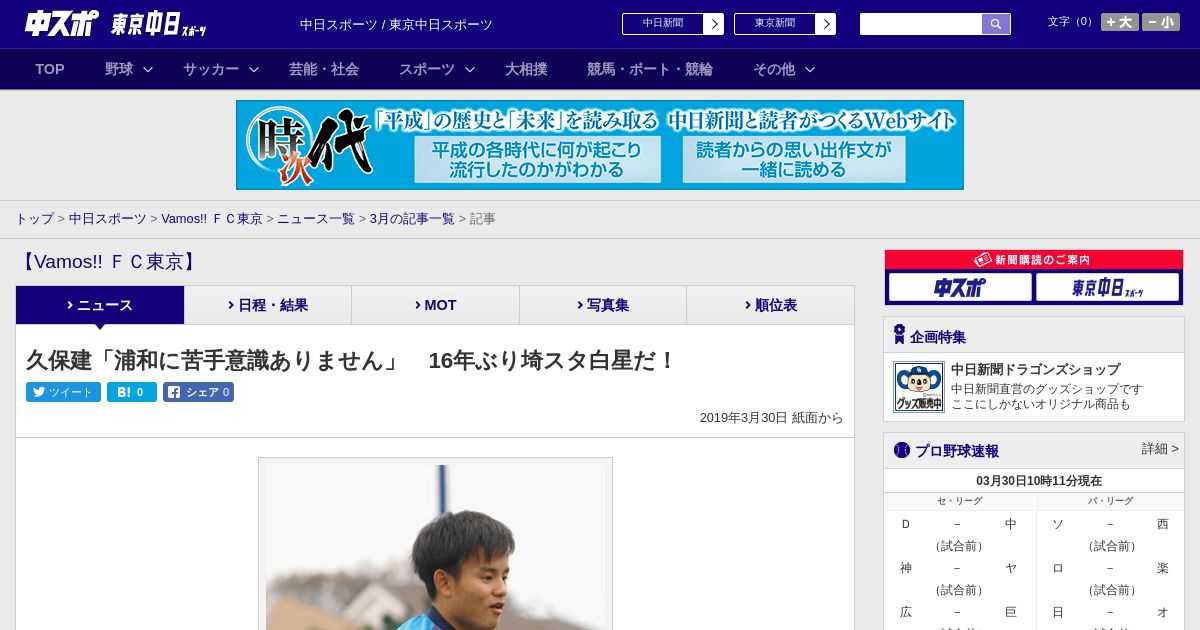
Task: Click the Vamos!! FC東京 breadcrumb link
Action: (212, 219)
